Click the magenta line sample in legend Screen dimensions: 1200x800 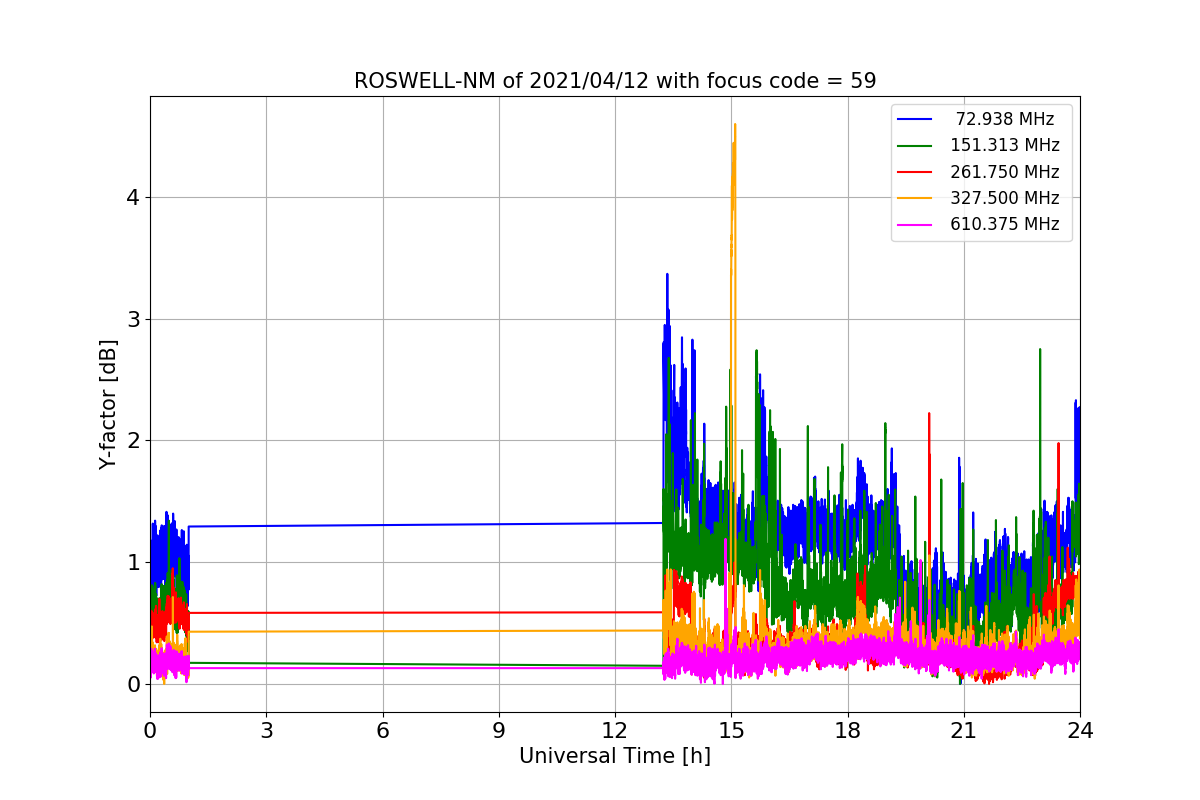point(915,225)
